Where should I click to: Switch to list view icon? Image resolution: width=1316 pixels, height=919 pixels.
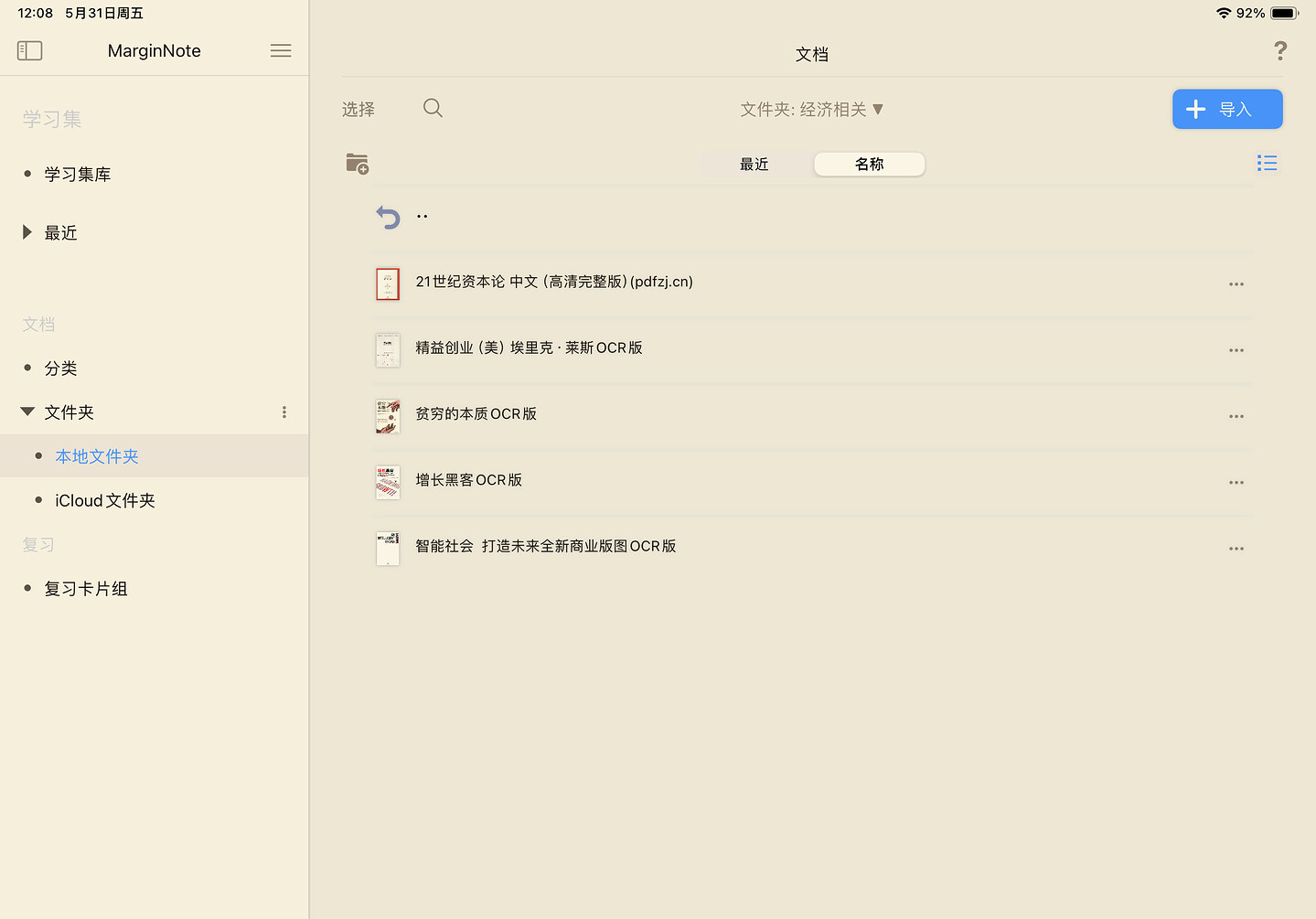pos(1267,163)
